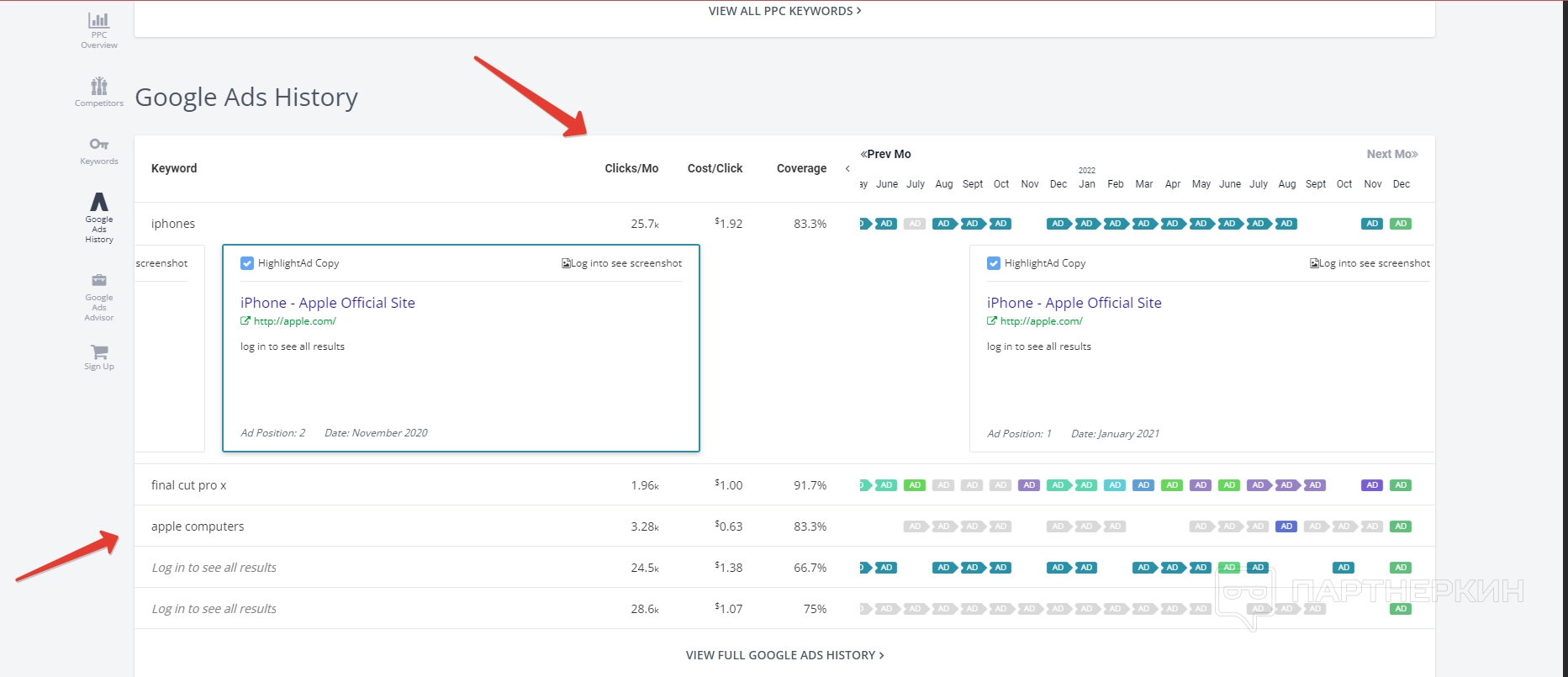This screenshot has width=1568, height=677.
Task: Toggle Highlight Ad Copy in January 2021 card
Action: (994, 263)
